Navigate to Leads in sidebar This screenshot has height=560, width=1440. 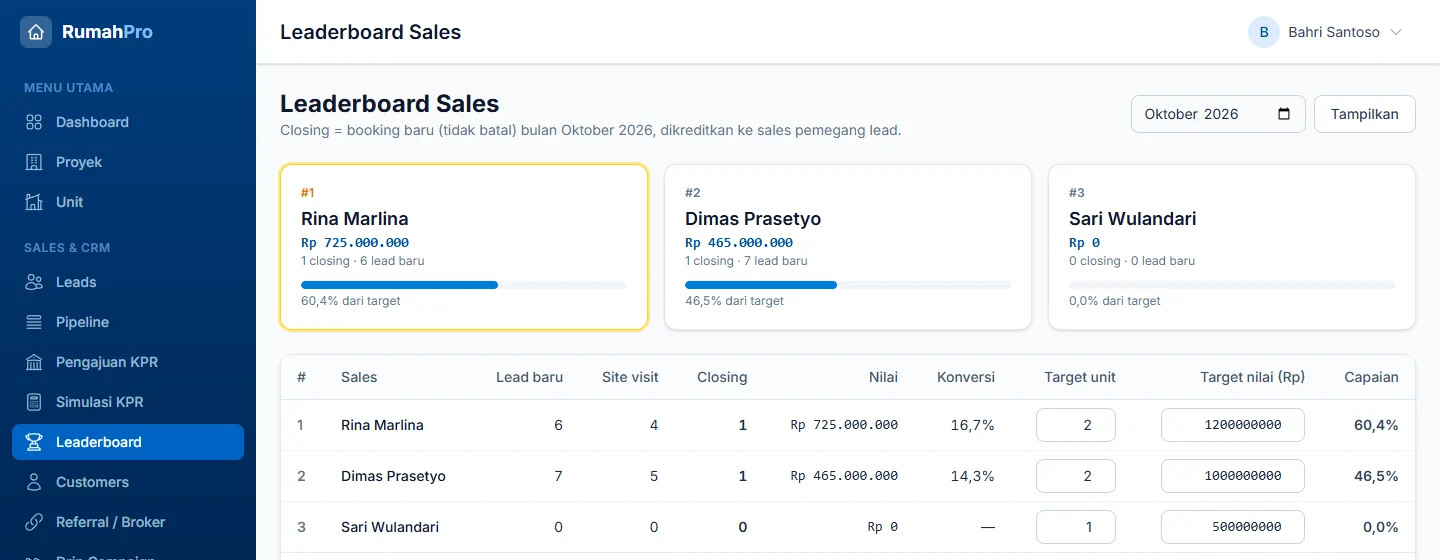pos(128,282)
